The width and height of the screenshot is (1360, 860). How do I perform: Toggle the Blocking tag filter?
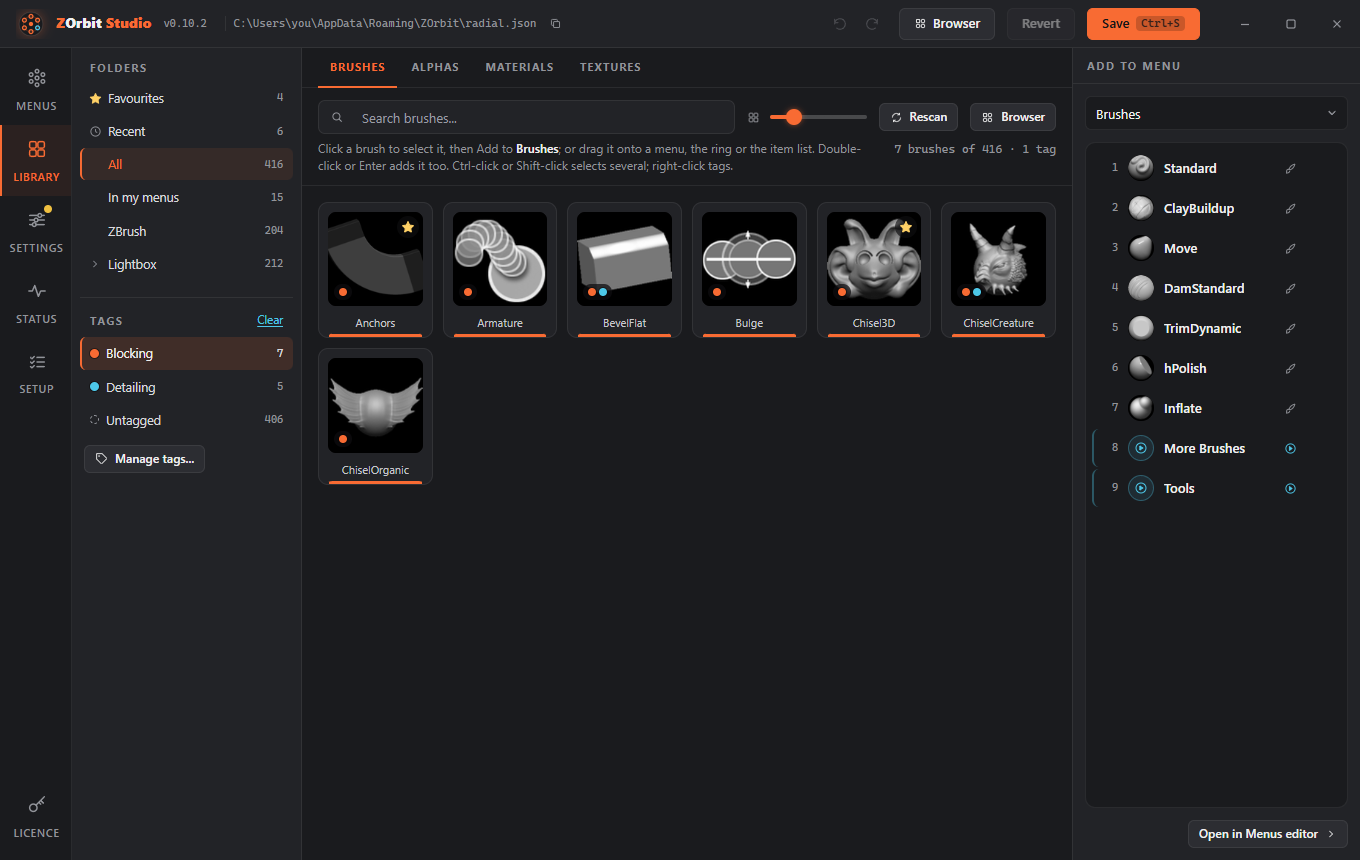(x=186, y=353)
